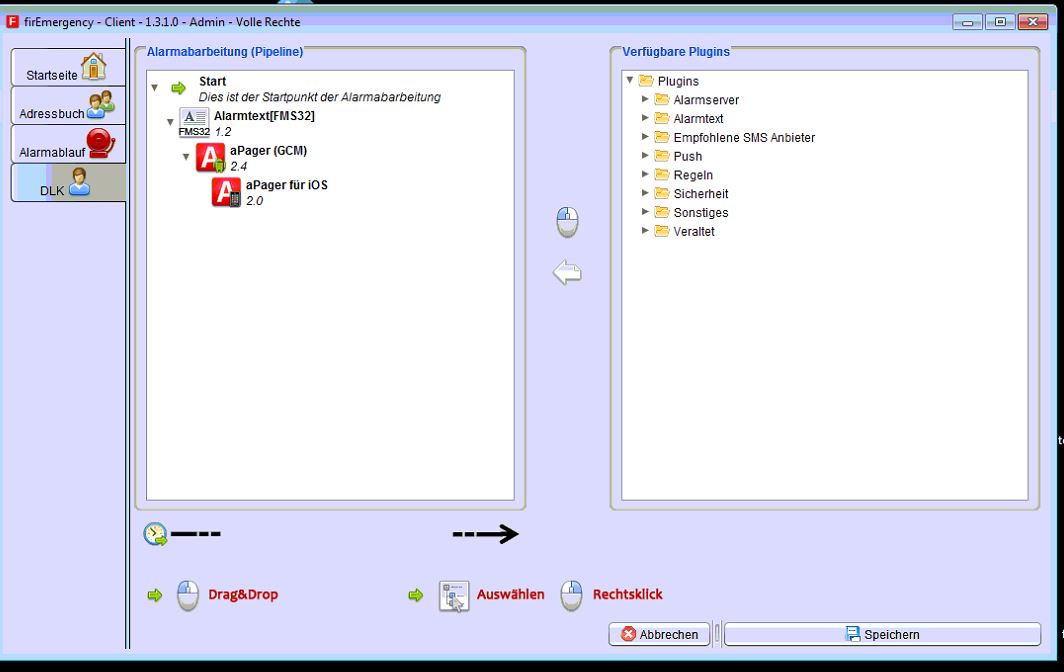Collapse the root Plugins folder

630,80
